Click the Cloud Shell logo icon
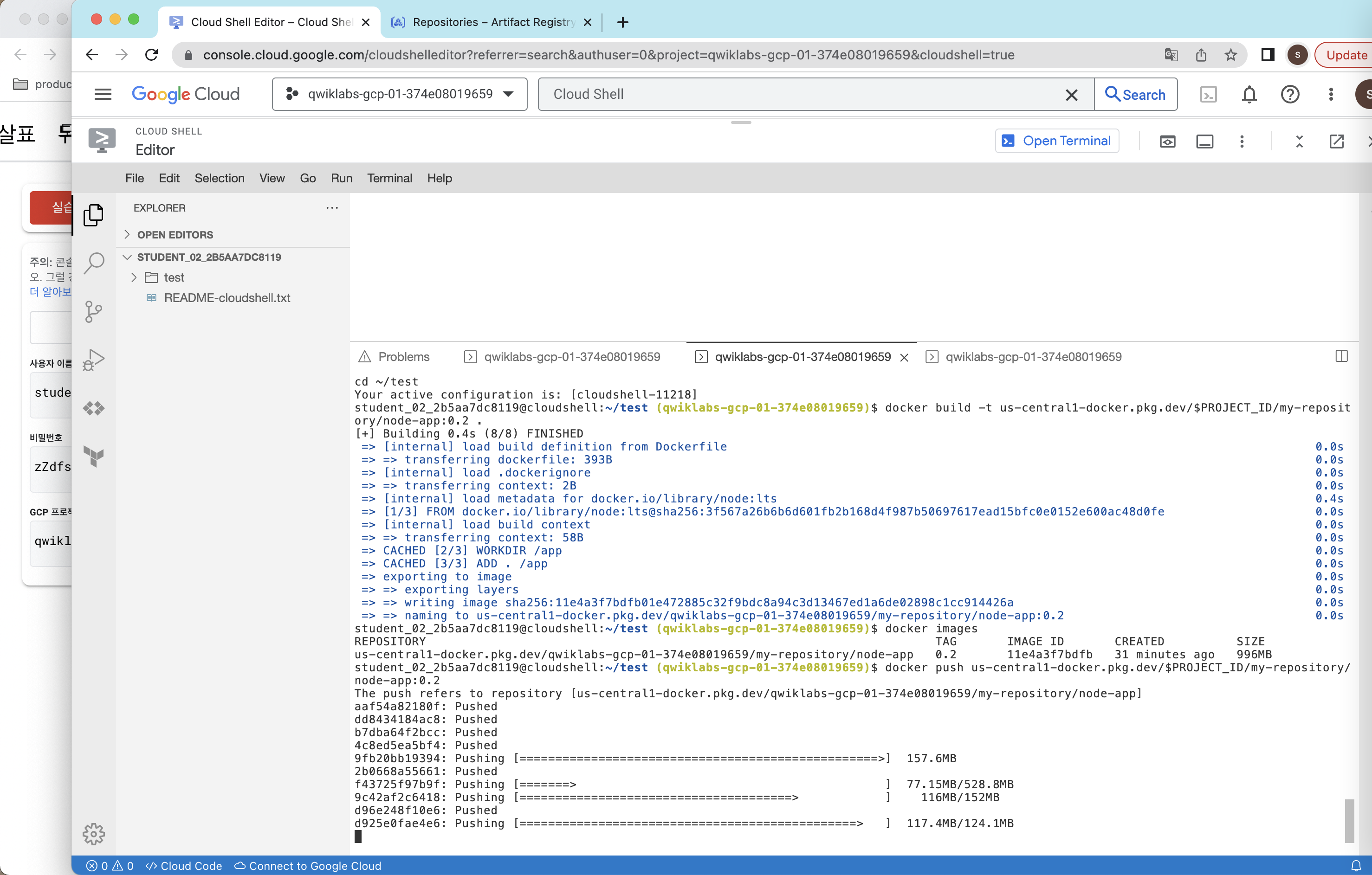The height and width of the screenshot is (875, 1372). (x=102, y=140)
